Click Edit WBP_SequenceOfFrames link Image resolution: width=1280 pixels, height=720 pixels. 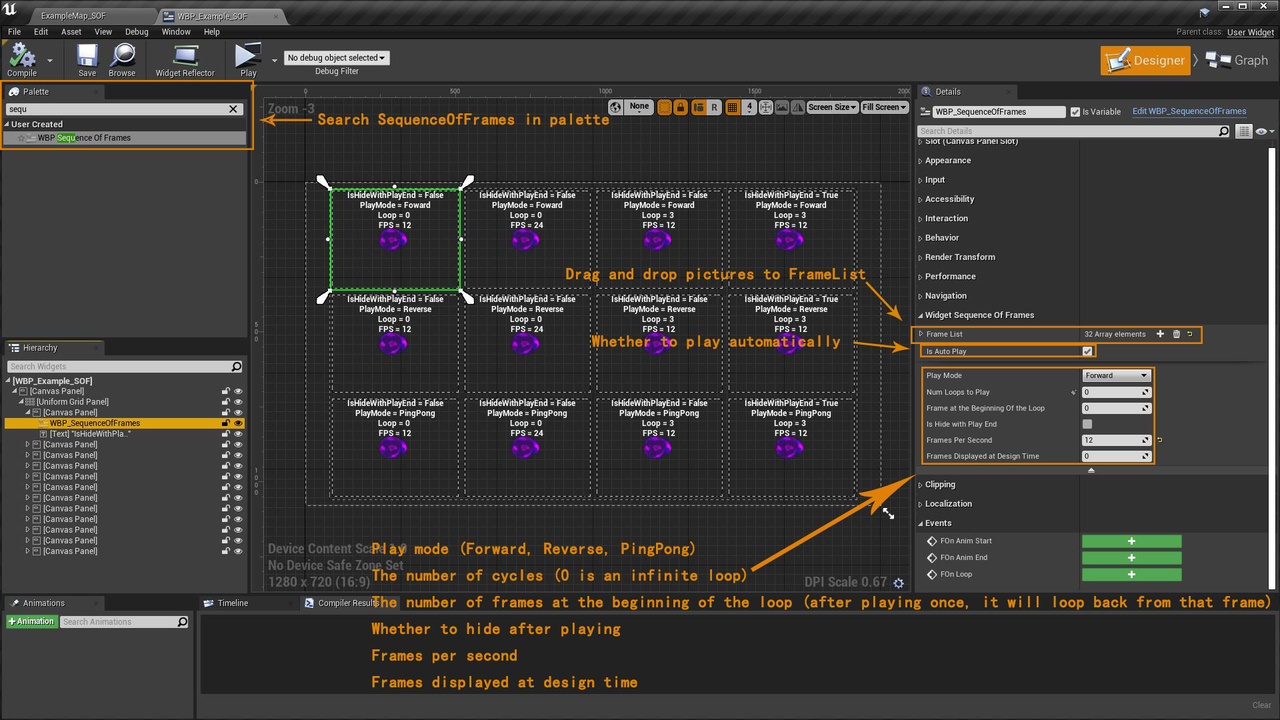click(x=1189, y=112)
